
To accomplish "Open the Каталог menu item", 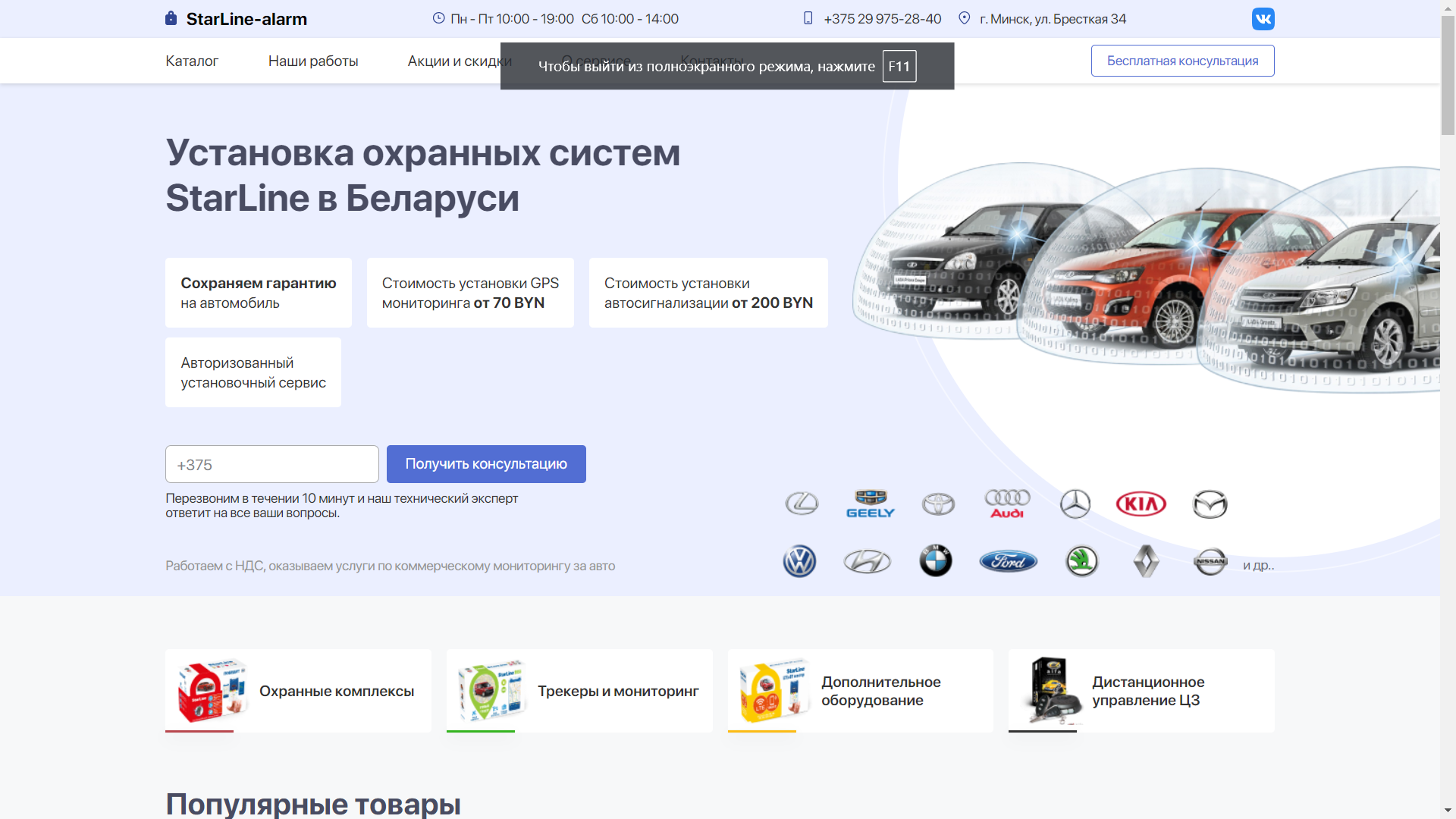I will pyautogui.click(x=192, y=61).
